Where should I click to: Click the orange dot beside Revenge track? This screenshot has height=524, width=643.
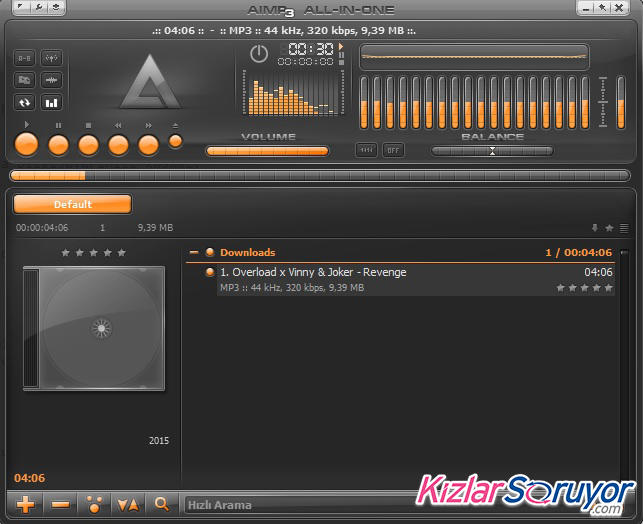coord(210,272)
